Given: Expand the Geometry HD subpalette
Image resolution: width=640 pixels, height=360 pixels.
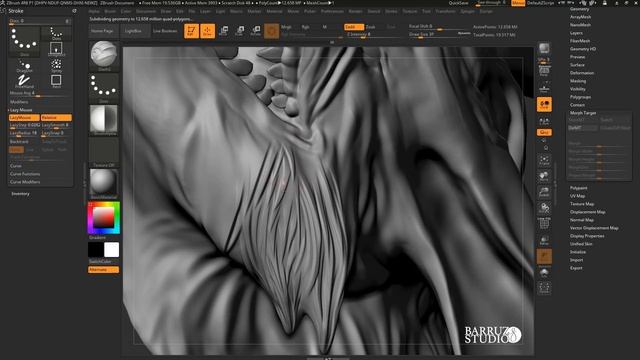Looking at the screenshot, I should click(583, 49).
